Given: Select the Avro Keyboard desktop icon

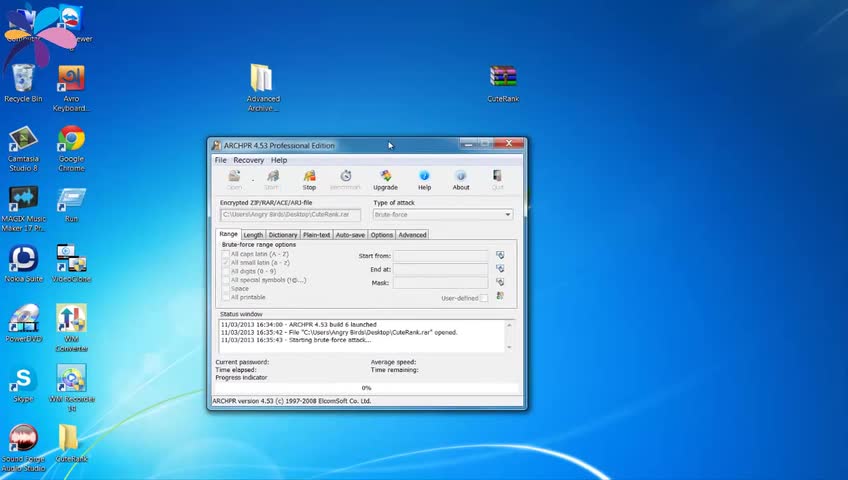Looking at the screenshot, I should pos(71,79).
